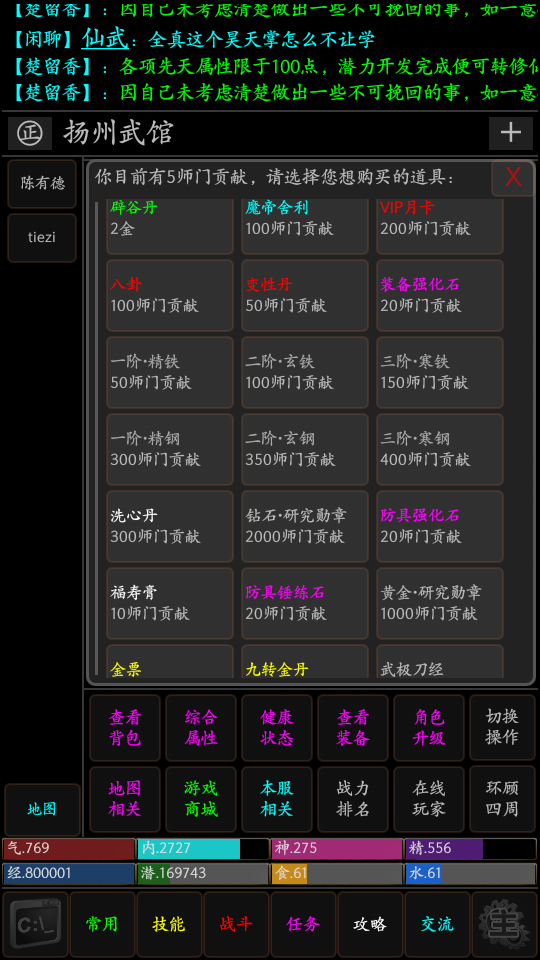Choose 洗心丹 for 300 contribution
The height and width of the screenshot is (960, 540).
coord(170,526)
